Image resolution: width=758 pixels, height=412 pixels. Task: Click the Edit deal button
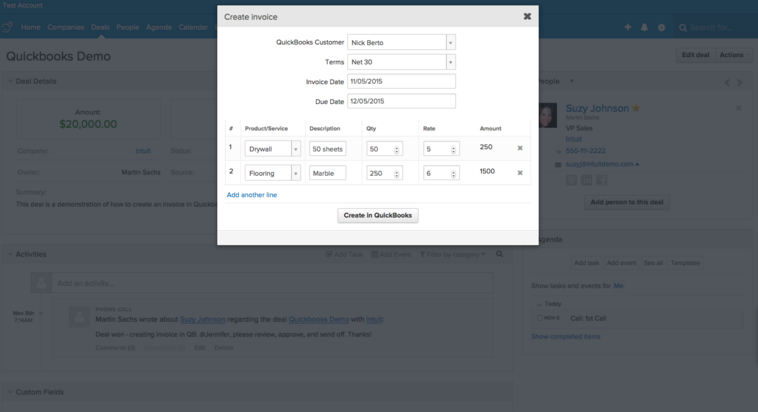(695, 55)
